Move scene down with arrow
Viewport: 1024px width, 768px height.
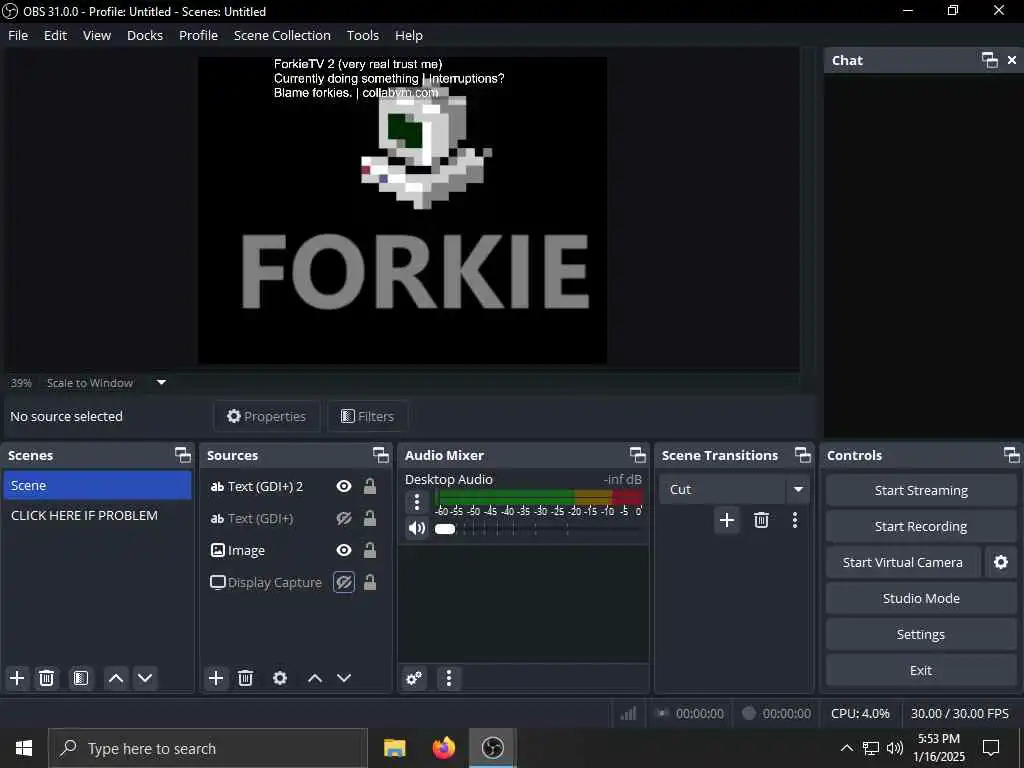(x=145, y=678)
